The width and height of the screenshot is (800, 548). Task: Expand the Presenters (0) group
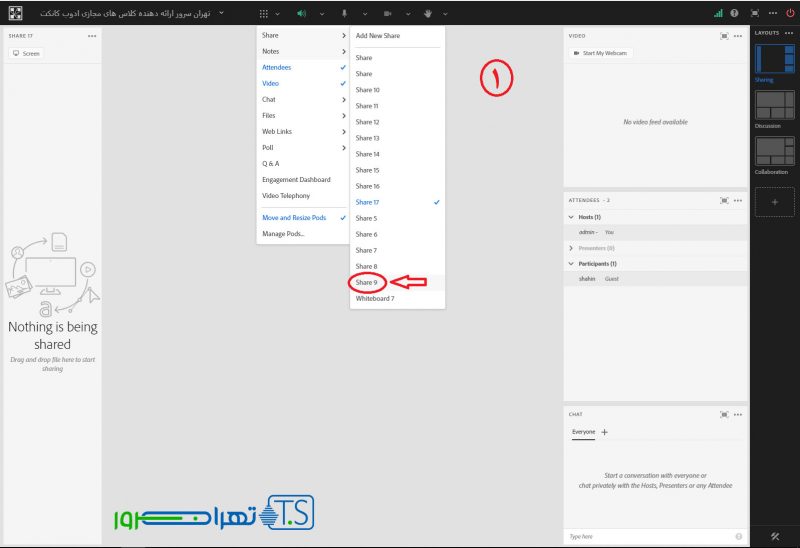pos(571,248)
